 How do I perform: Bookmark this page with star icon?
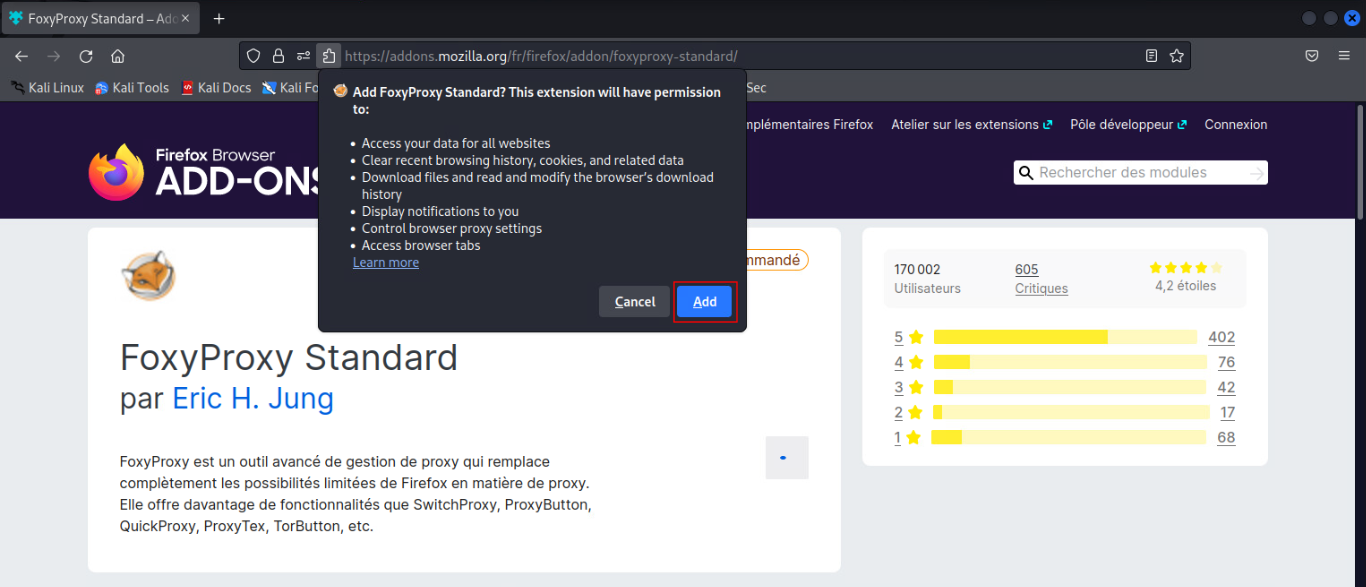1177,56
